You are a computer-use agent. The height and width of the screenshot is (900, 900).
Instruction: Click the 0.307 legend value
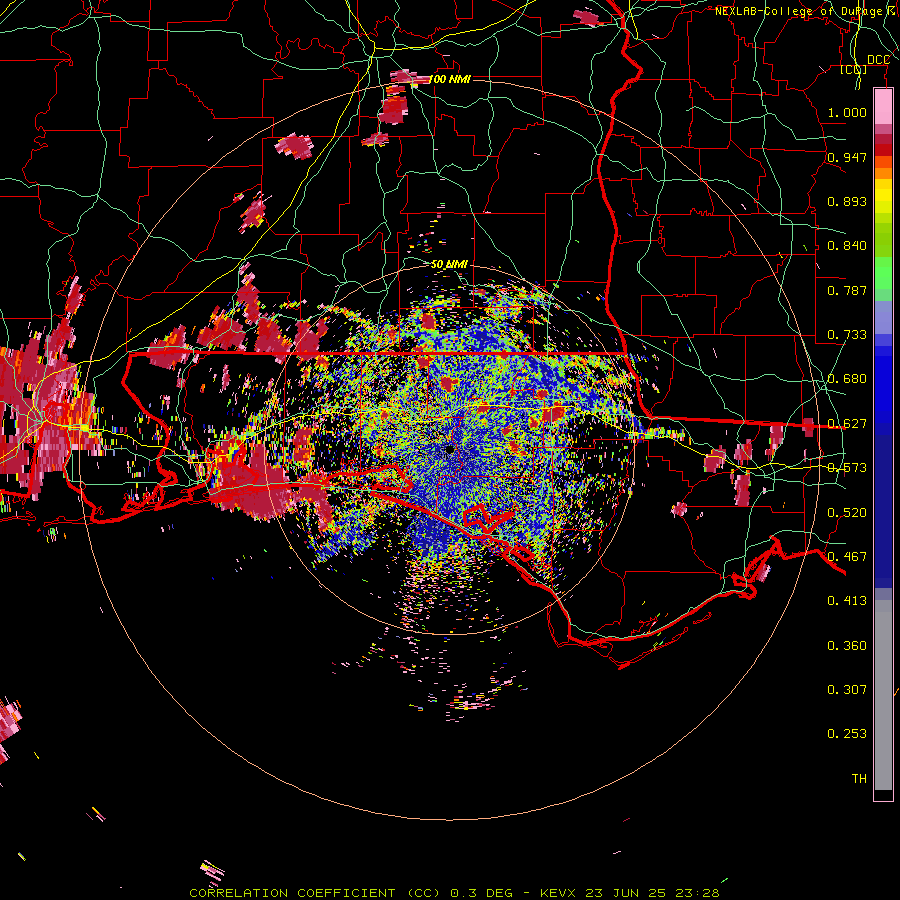point(847,690)
